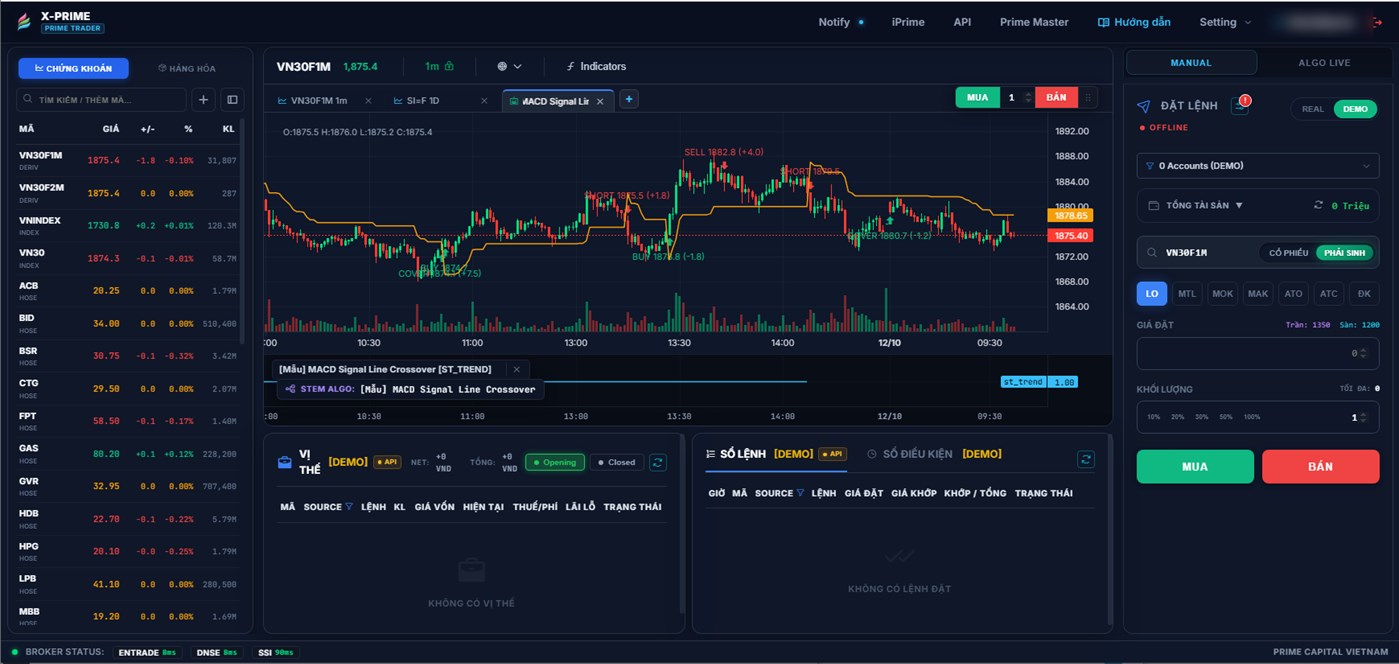Click the logout icon in top bar
This screenshot has height=664, width=1399.
pyautogui.click(x=1377, y=22)
